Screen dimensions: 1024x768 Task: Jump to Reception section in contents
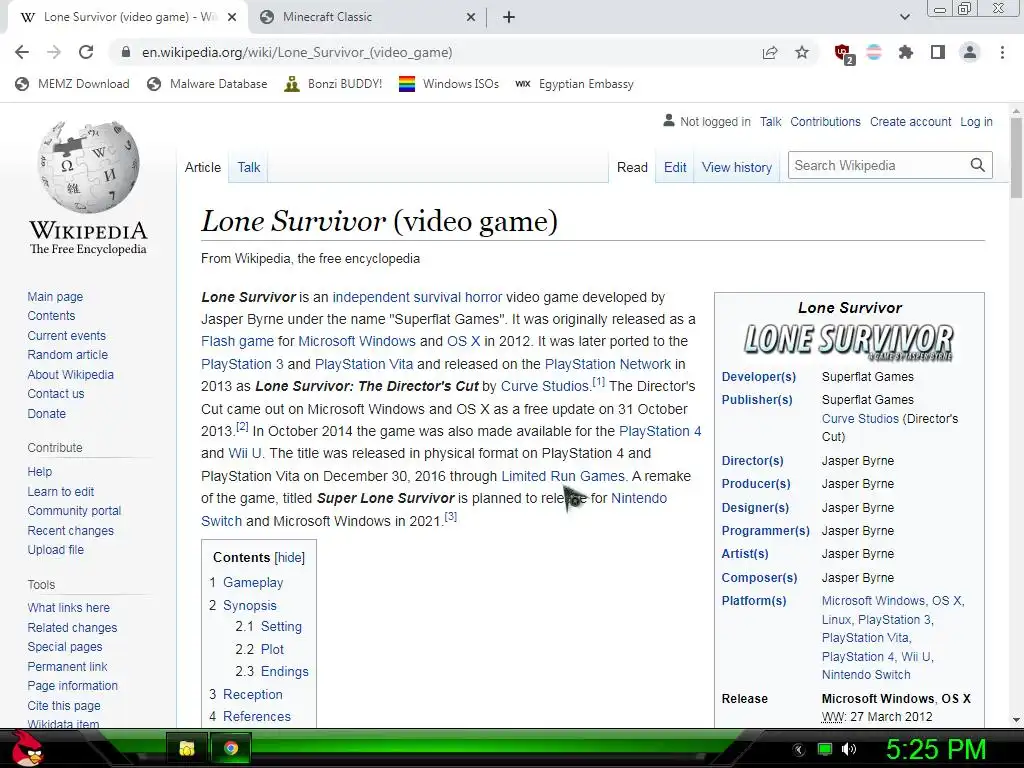click(253, 694)
